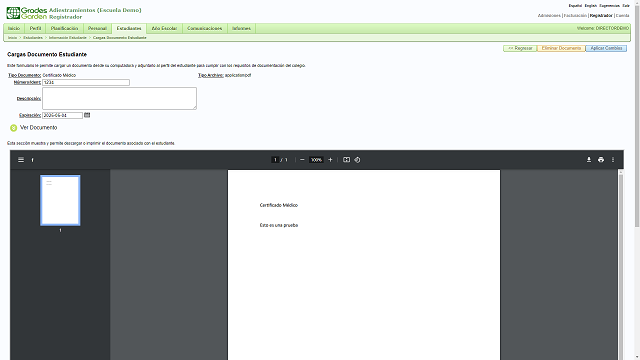Viewport: 640px width, 360px height.
Task: Click the PDF viewer vertical scrollbar
Action: [x=620, y=265]
